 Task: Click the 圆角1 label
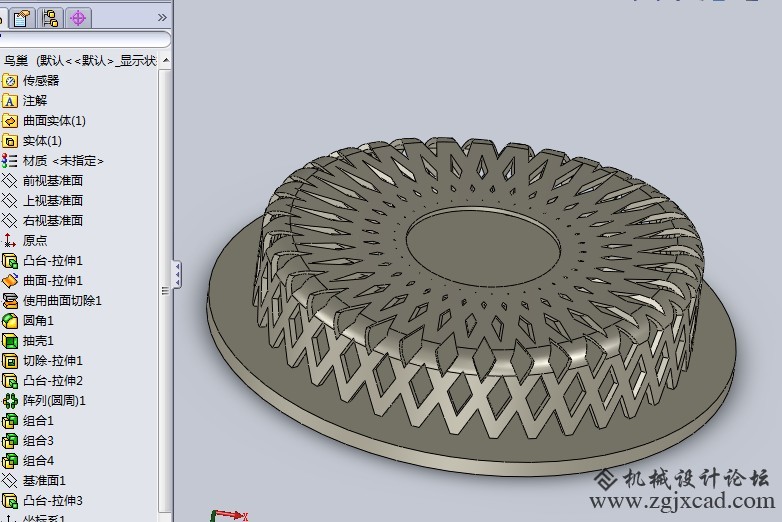[38, 321]
